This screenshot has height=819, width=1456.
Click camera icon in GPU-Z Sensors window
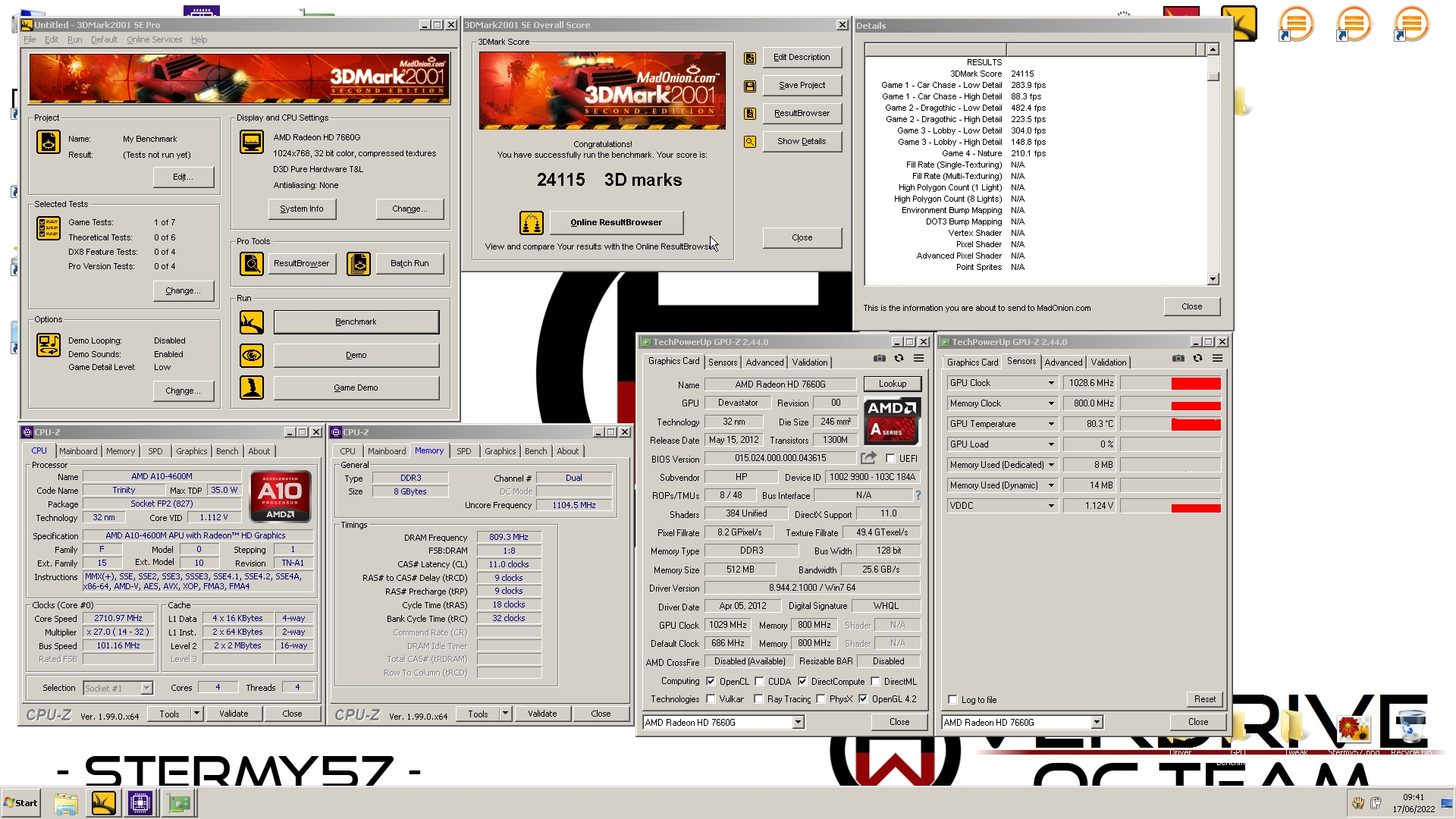click(1178, 359)
